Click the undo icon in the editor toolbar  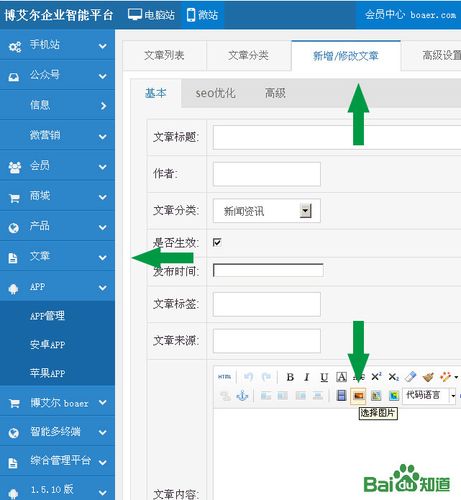coord(248,377)
